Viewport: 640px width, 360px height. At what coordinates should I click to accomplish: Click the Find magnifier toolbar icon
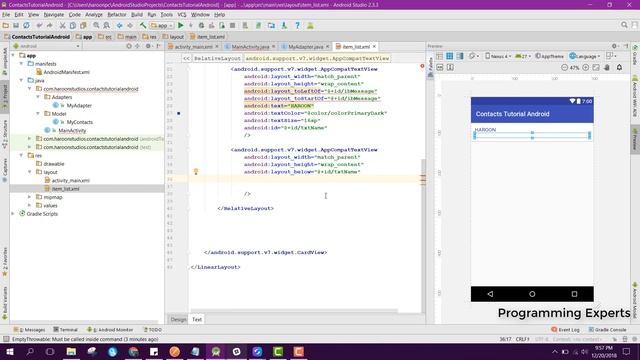coord(96,26)
